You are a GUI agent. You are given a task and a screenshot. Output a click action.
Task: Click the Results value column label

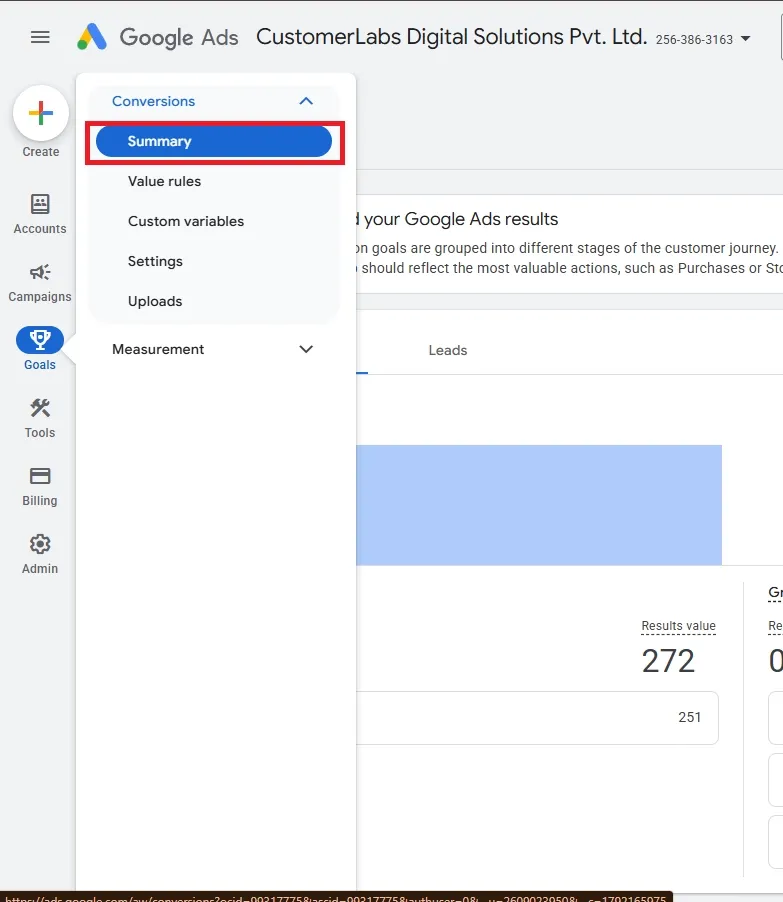point(678,626)
